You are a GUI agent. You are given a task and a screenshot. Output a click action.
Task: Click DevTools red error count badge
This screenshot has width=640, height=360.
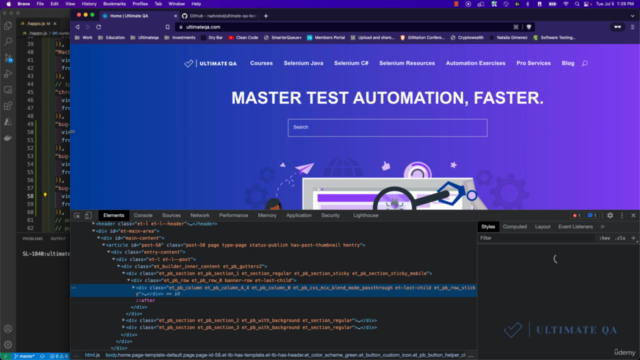tap(576, 216)
